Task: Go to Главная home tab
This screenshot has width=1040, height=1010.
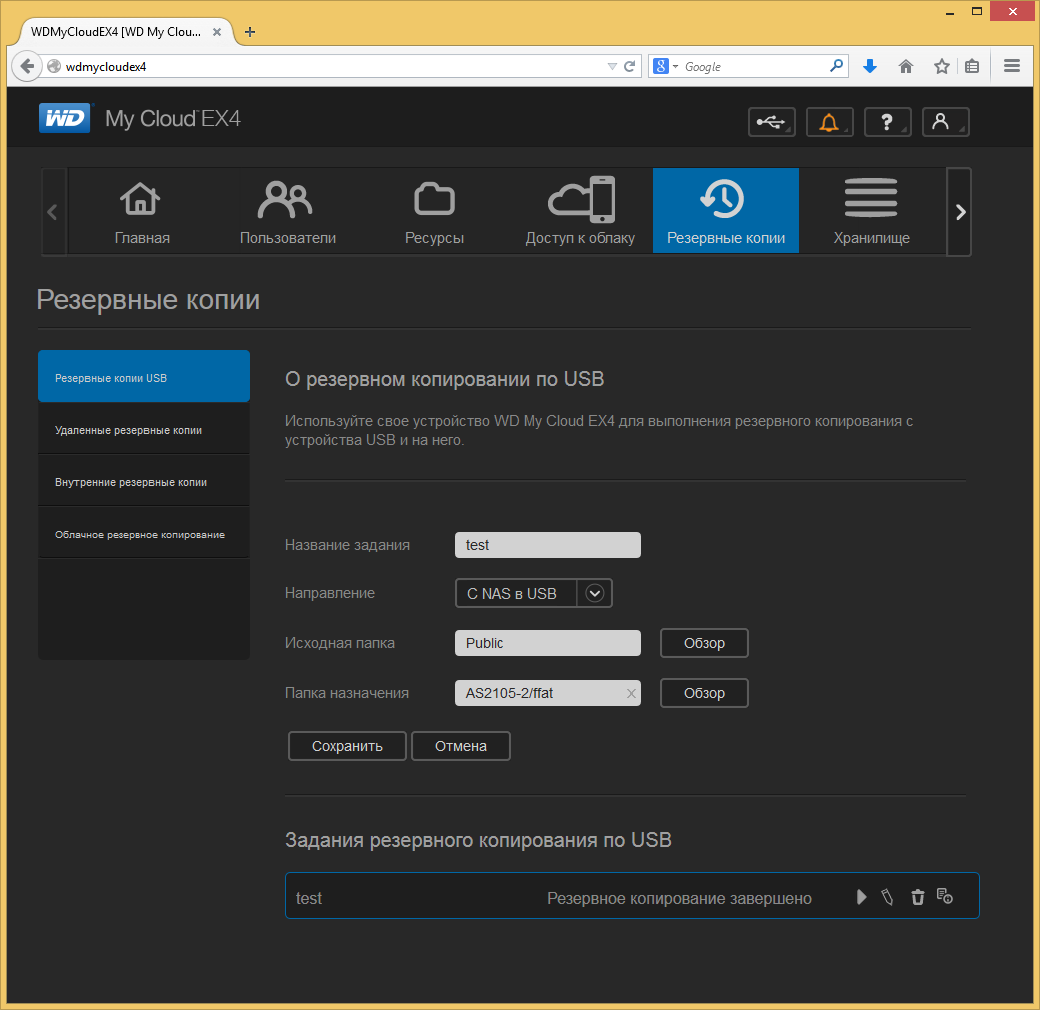Action: click(x=142, y=211)
